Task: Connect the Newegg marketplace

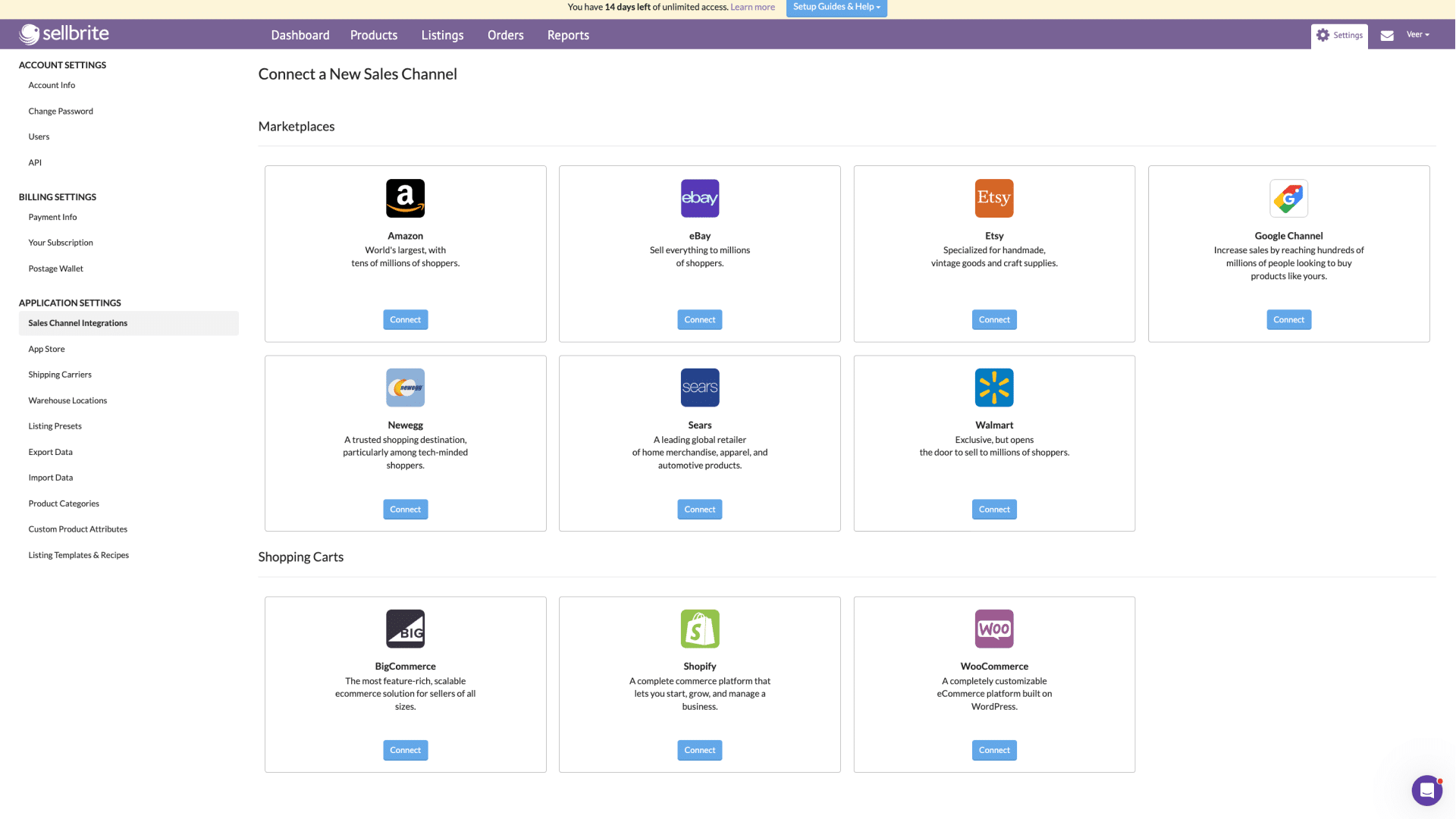Action: (x=405, y=510)
